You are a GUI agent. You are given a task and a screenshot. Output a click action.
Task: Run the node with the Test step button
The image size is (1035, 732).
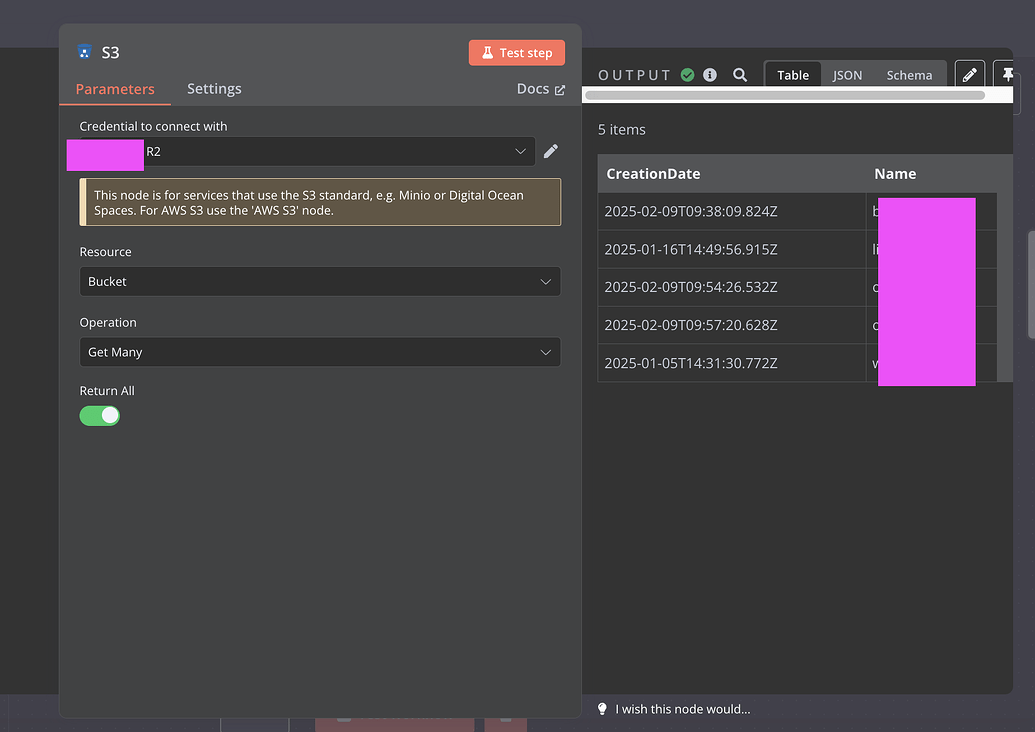[516, 52]
